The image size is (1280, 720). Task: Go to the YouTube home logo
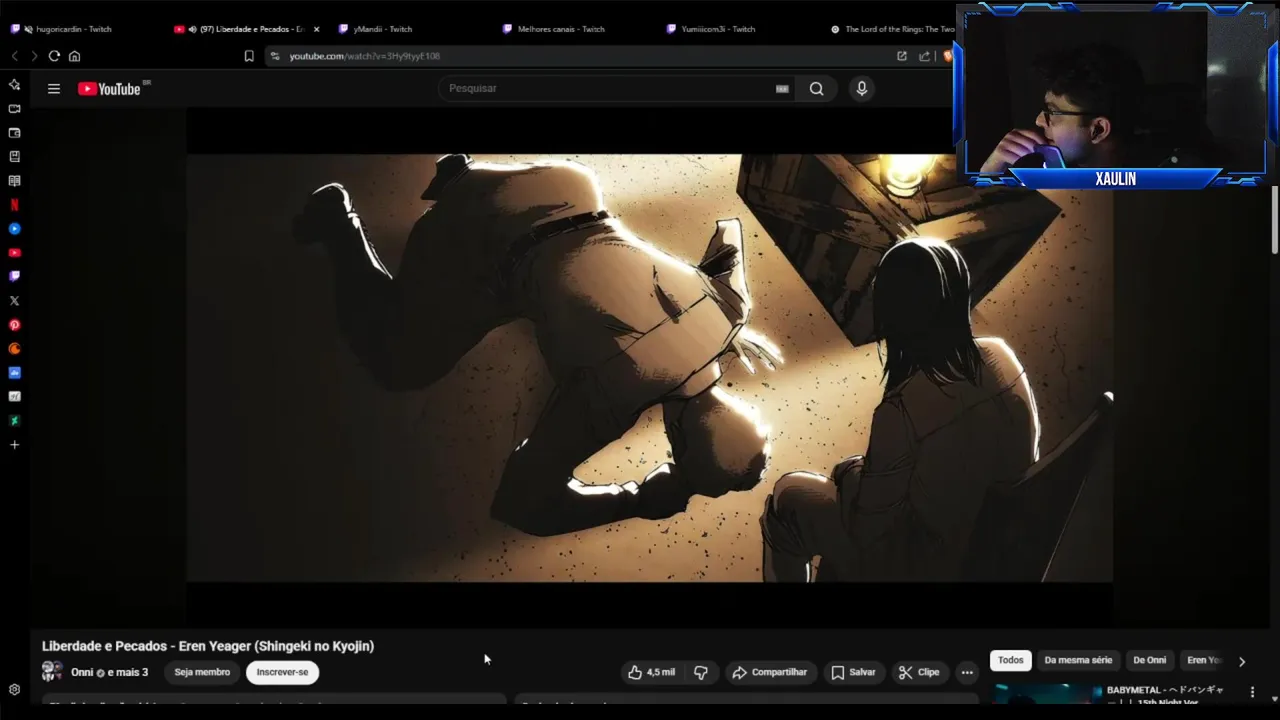[109, 89]
